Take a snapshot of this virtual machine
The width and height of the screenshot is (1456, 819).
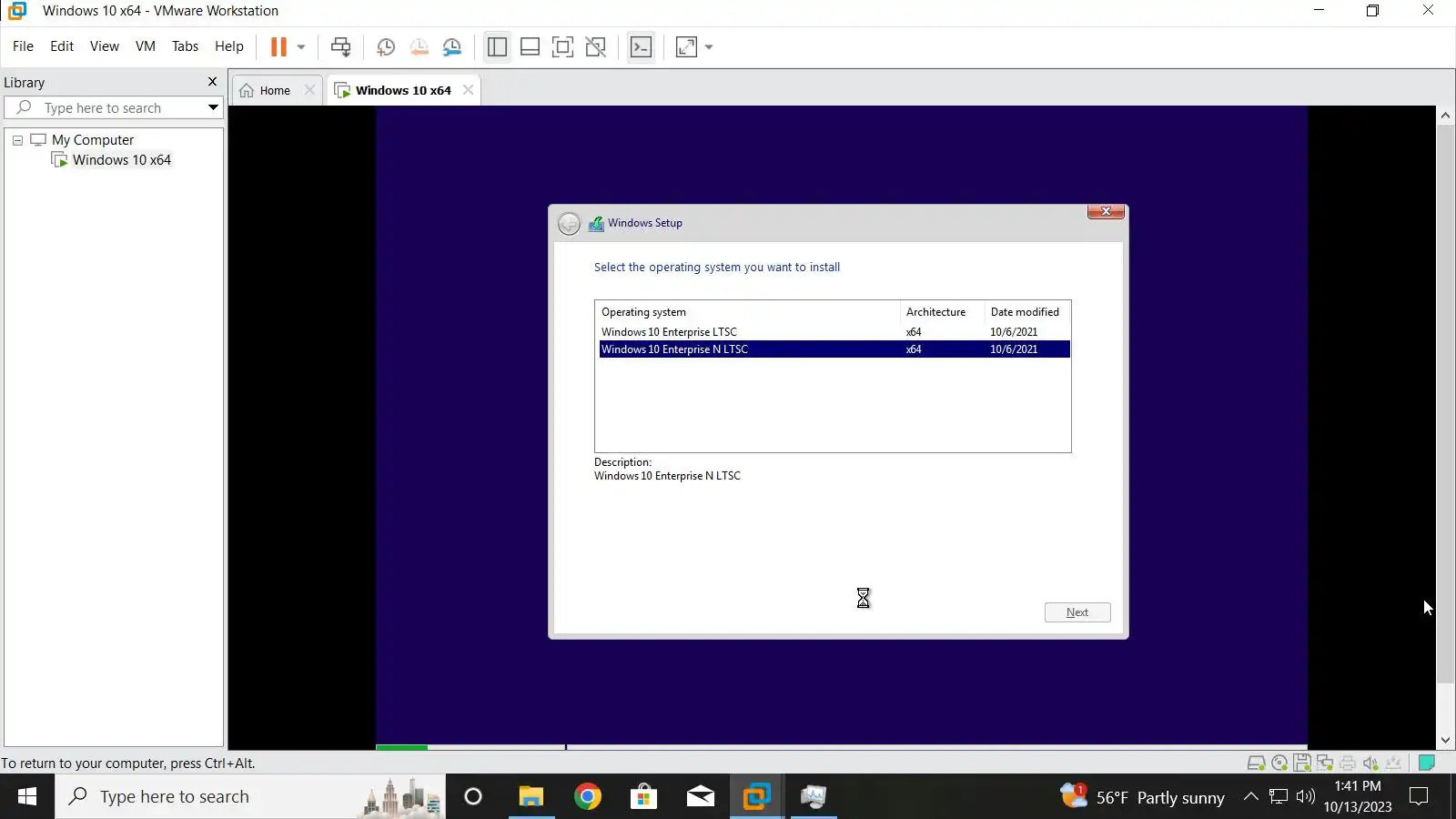point(386,46)
